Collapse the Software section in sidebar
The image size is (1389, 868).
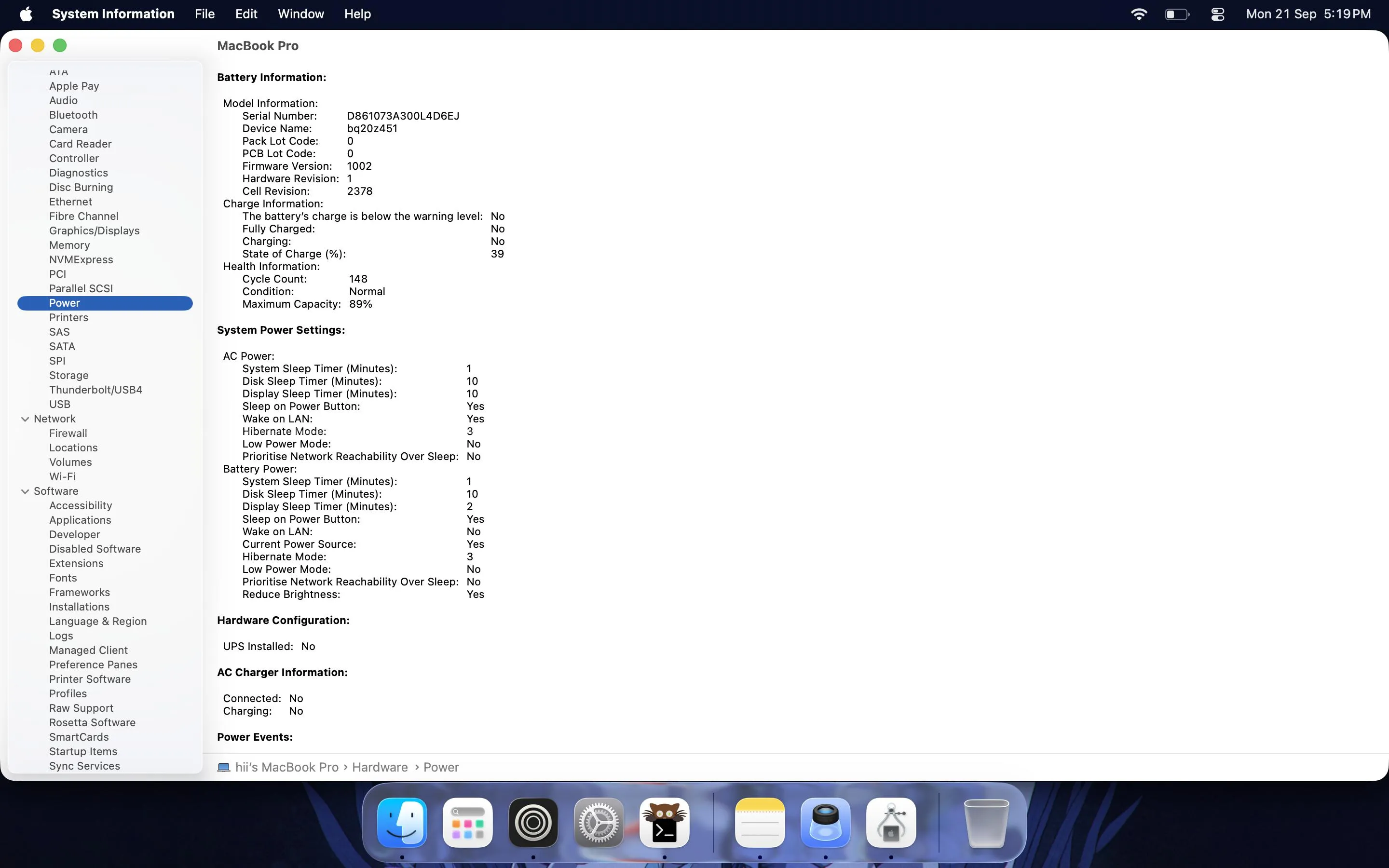tap(25, 491)
